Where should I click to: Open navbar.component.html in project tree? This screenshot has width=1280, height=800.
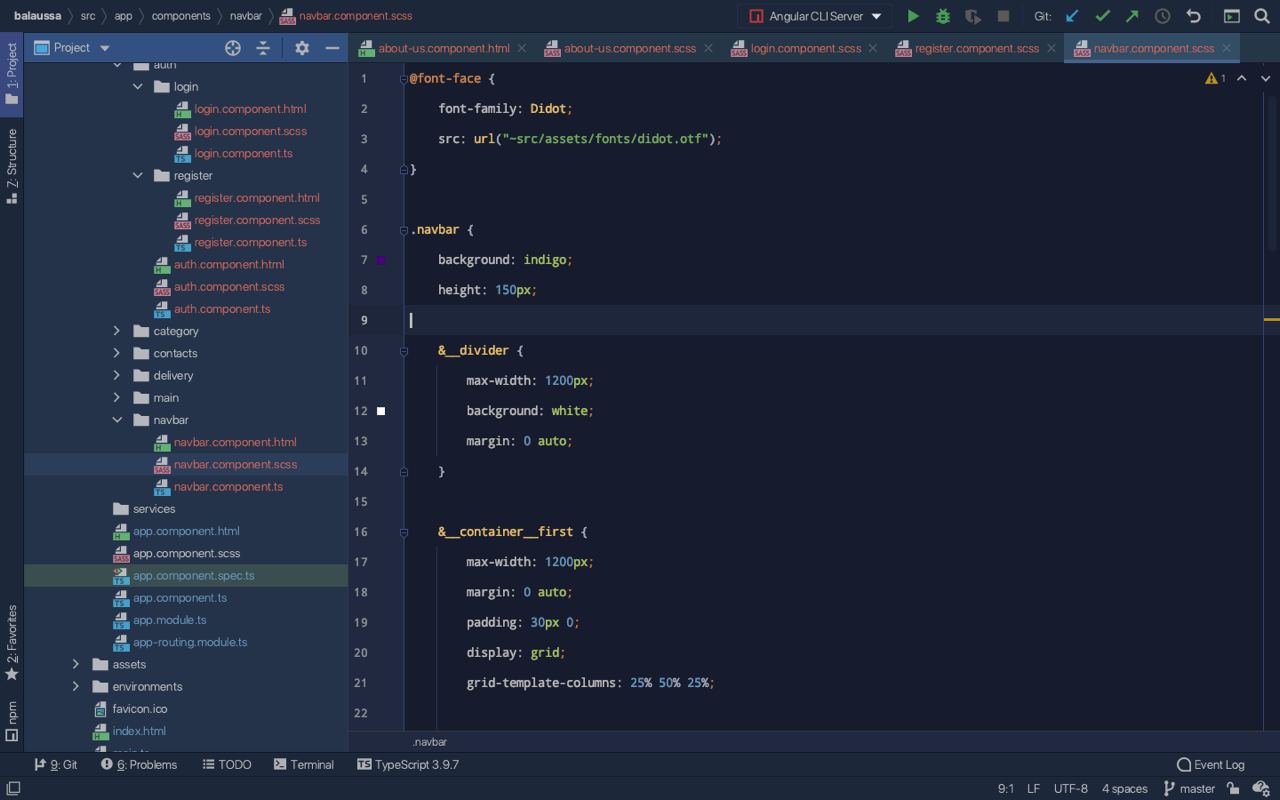[235, 442]
